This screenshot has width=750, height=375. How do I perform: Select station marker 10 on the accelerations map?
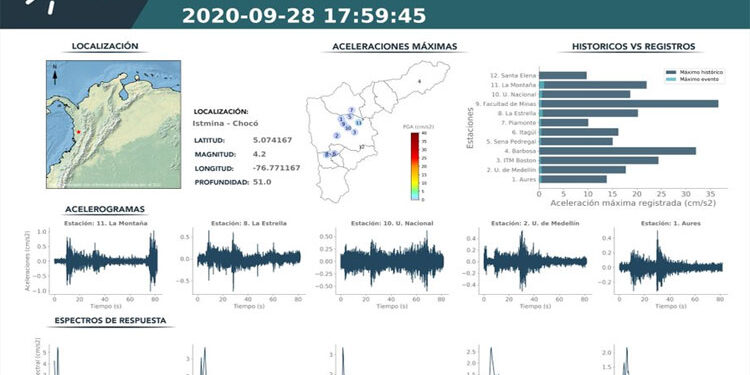[348, 128]
